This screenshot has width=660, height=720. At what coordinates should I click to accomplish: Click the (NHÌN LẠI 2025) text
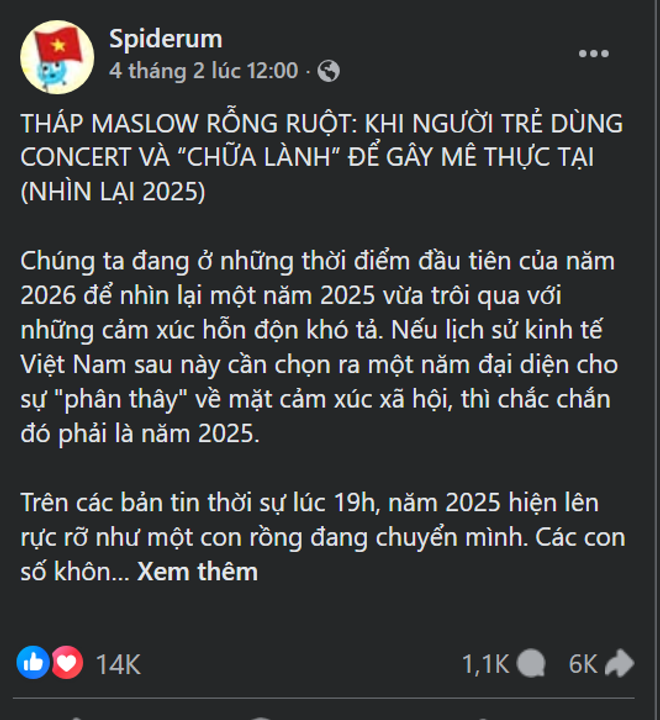click(112, 192)
